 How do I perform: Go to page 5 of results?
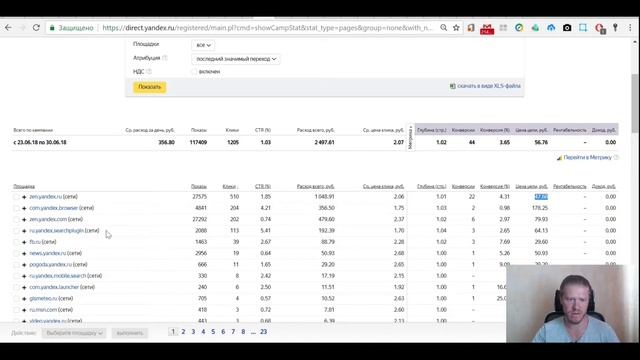pyautogui.click(x=213, y=332)
